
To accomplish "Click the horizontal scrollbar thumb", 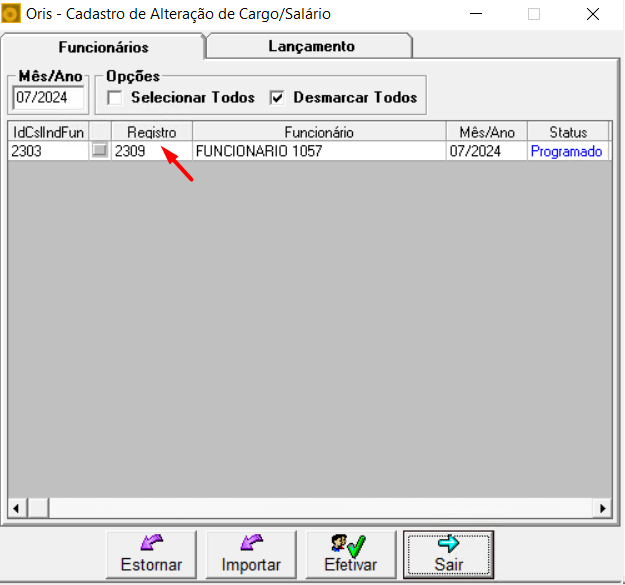I will pyautogui.click(x=38, y=508).
